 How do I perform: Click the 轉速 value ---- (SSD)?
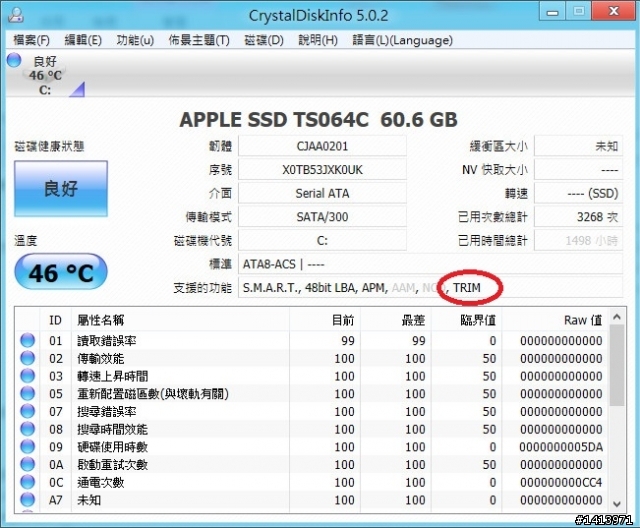coord(578,193)
